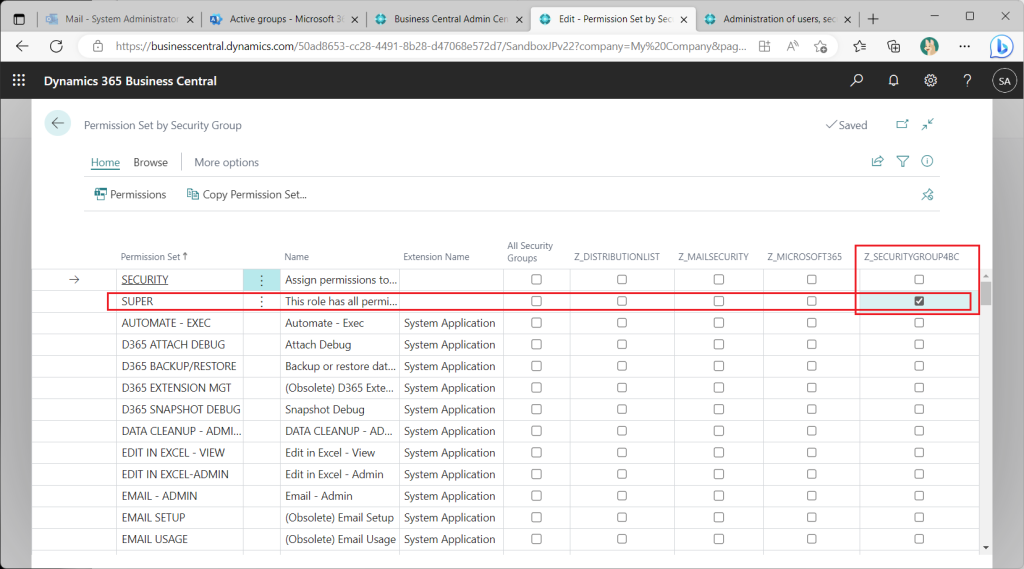Open the Business Central search magnifier

point(856,80)
